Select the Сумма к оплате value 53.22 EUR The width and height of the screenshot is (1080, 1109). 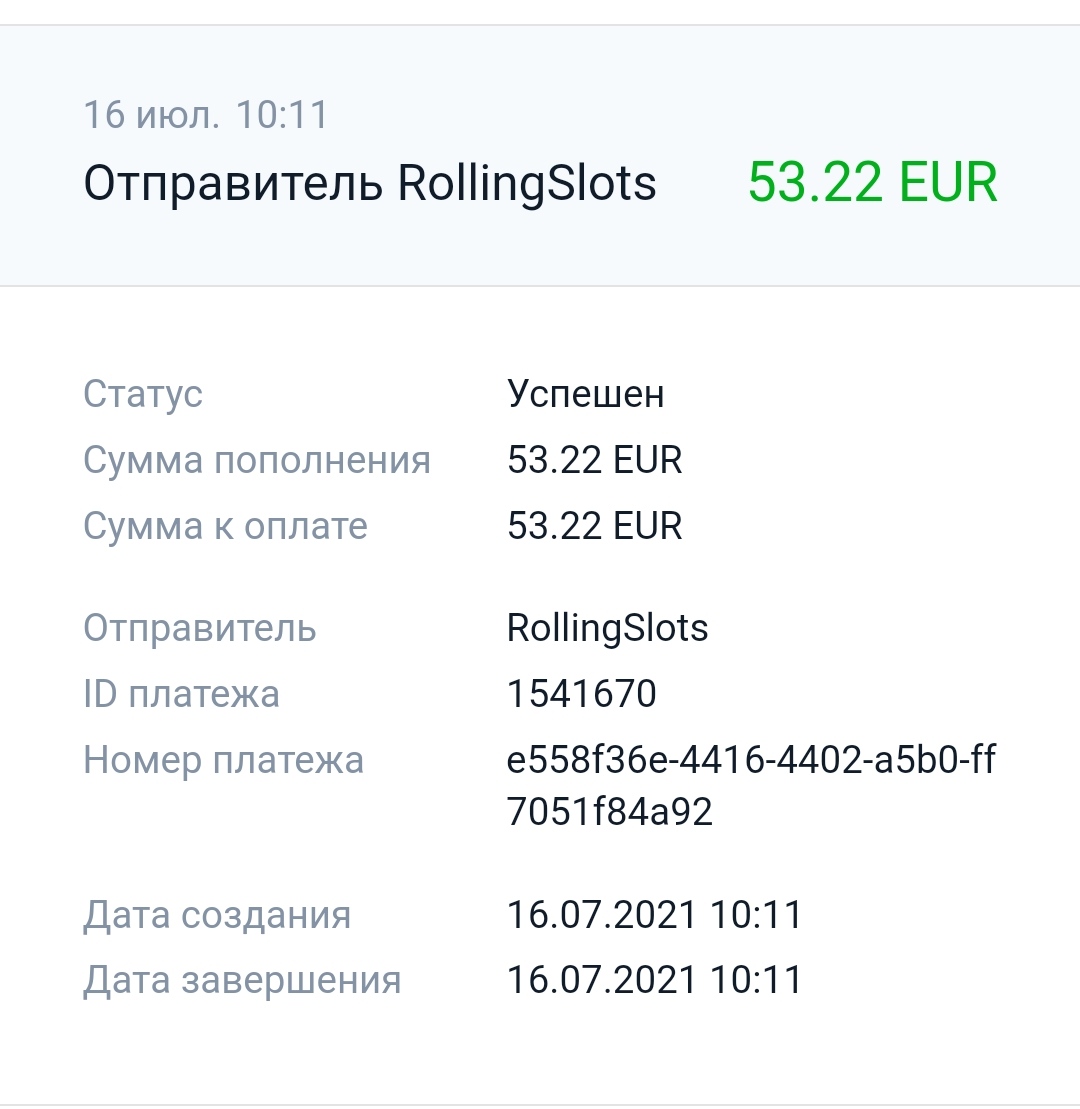click(594, 526)
